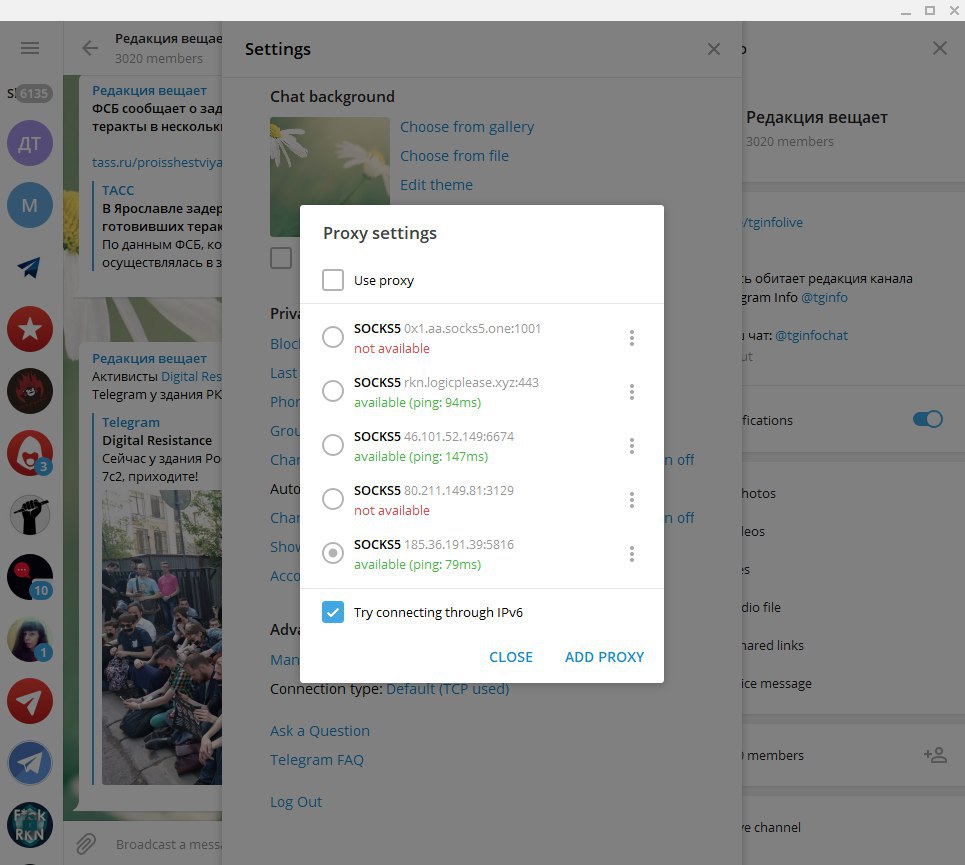This screenshot has width=965, height=865.
Task: Open the girl portrait avatar with badge 1
Action: pyautogui.click(x=30, y=639)
